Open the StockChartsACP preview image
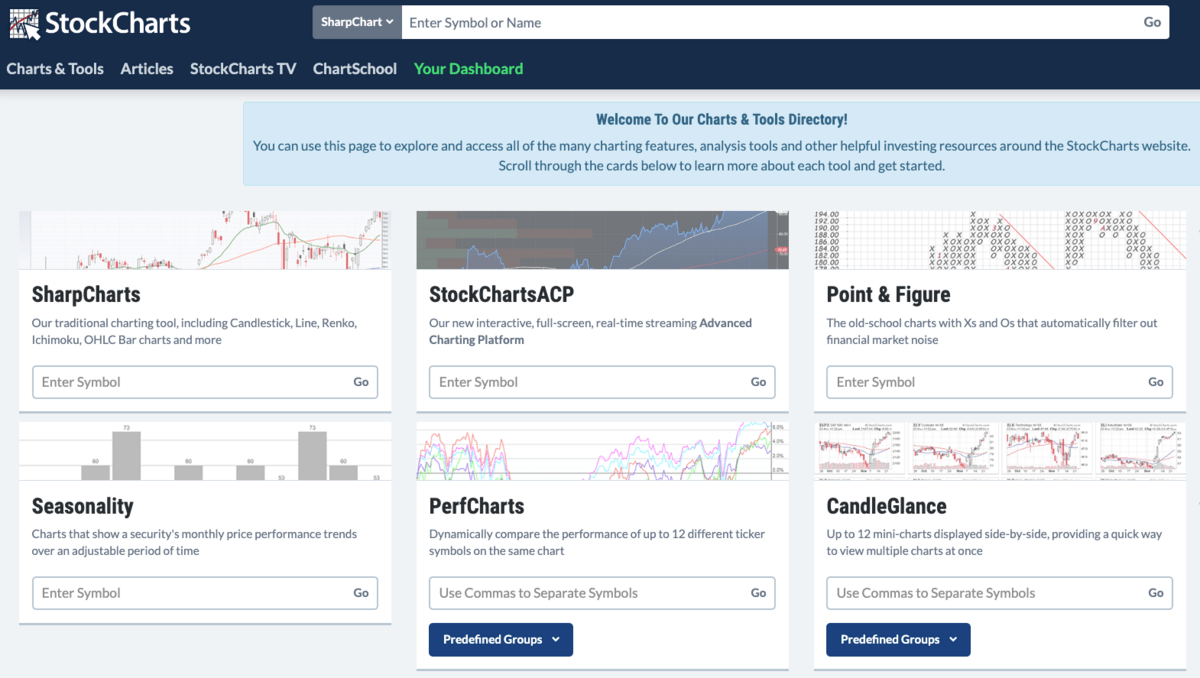The height and width of the screenshot is (678, 1200). 602,240
